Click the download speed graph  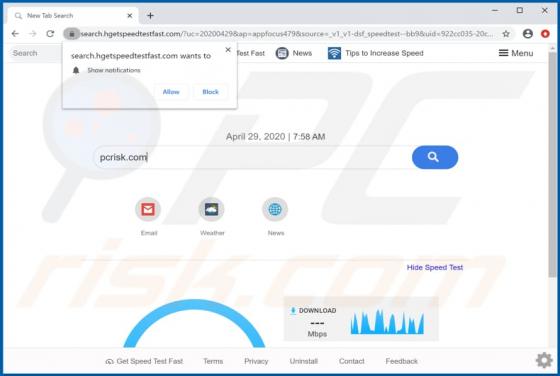coord(387,322)
